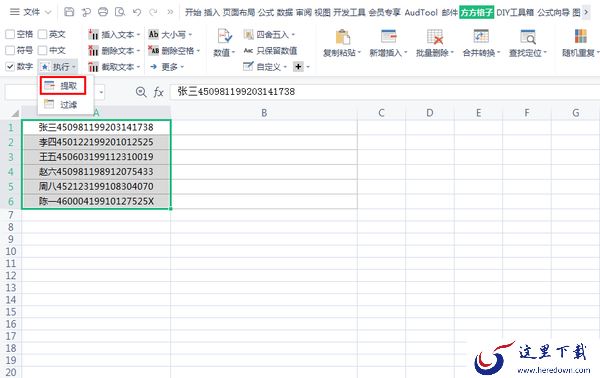
Task: Click the fx insert function icon
Action: [x=158, y=92]
